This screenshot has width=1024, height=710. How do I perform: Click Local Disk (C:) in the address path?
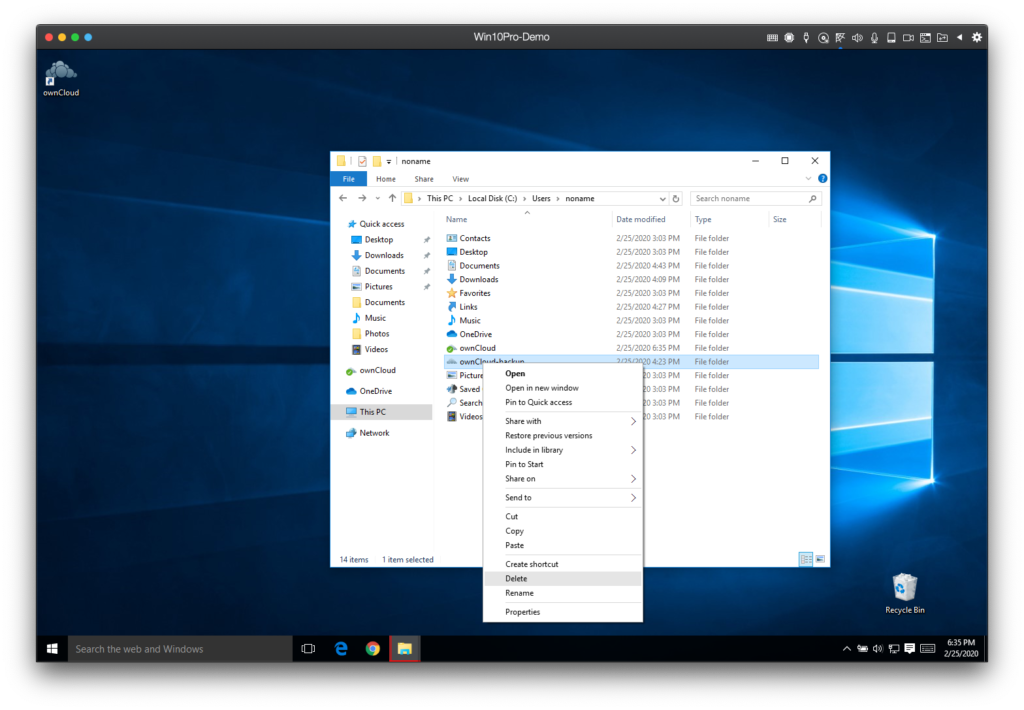[x=492, y=199]
